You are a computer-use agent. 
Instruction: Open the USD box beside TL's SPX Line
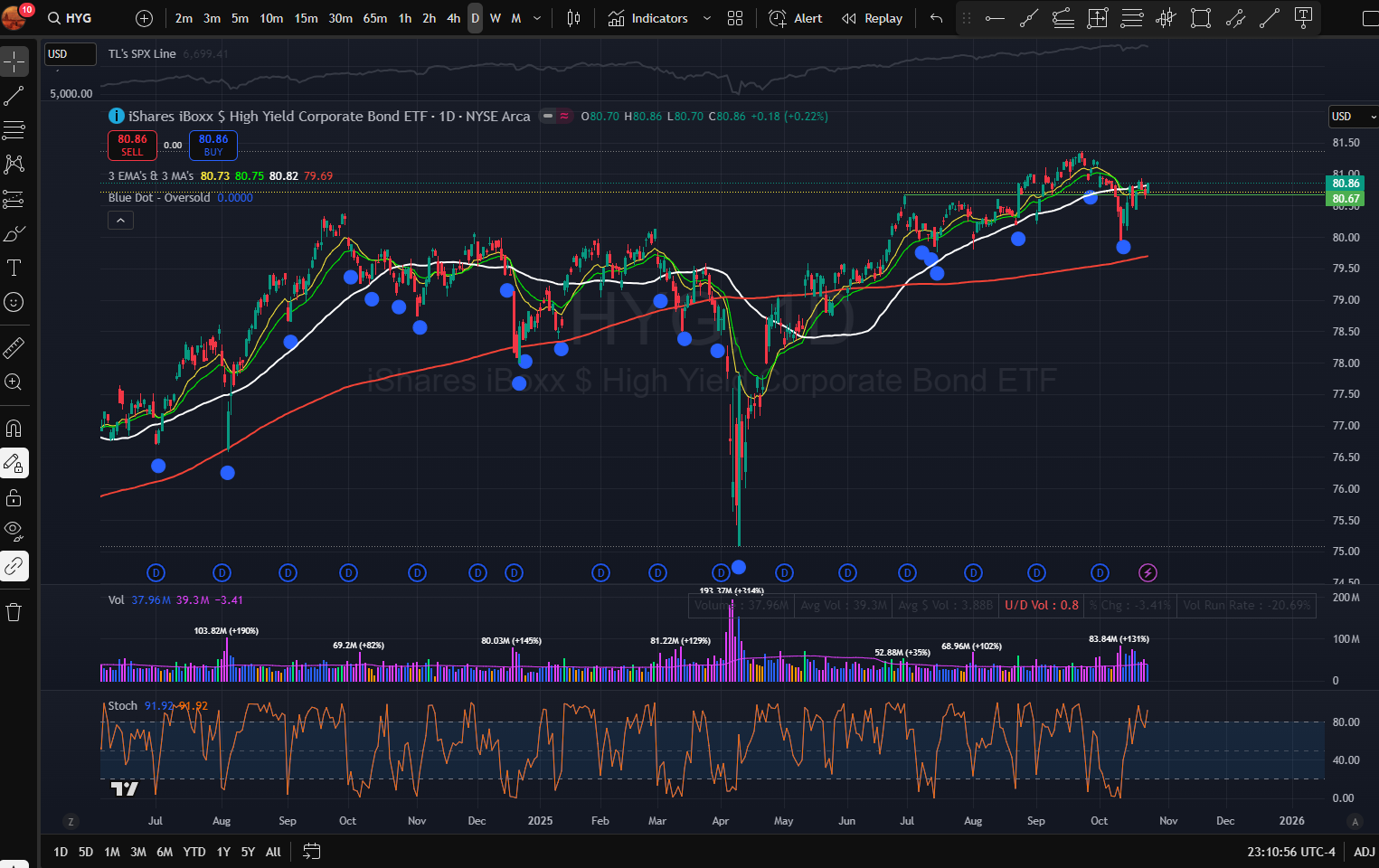point(71,54)
